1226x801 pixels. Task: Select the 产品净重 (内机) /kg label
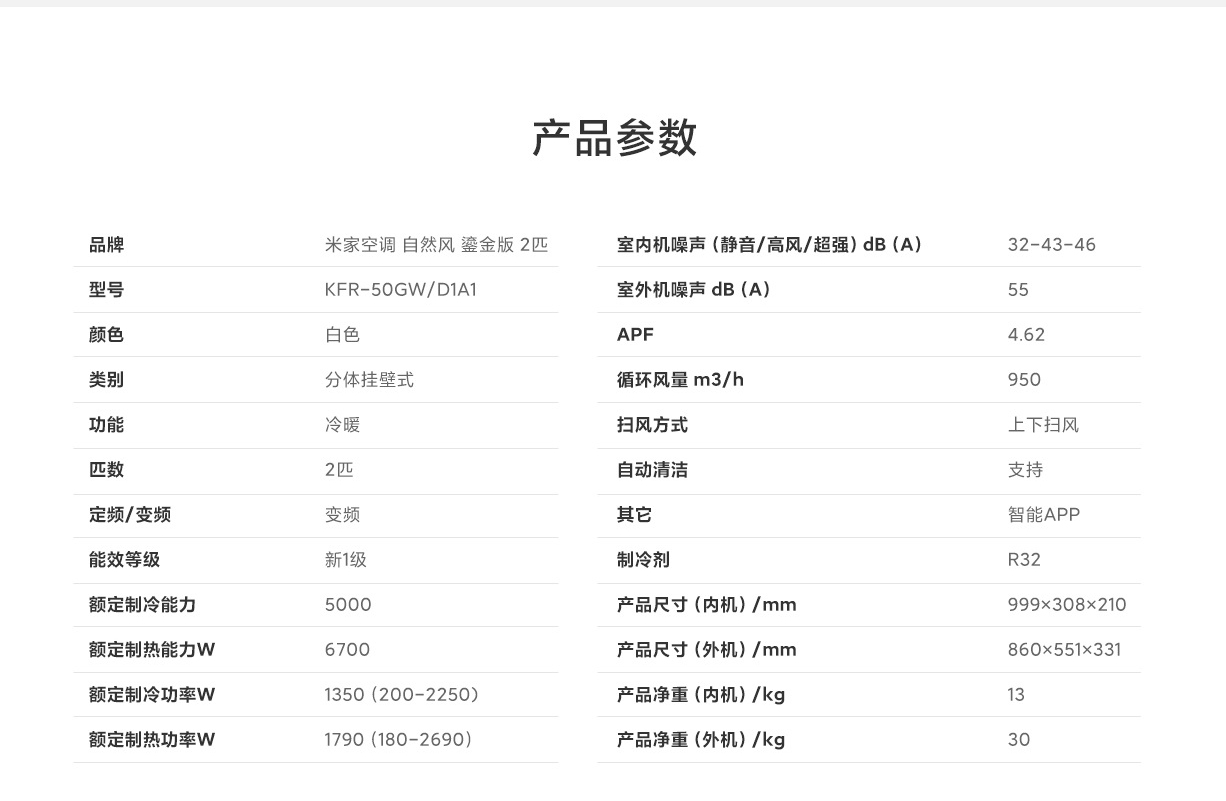(x=701, y=695)
